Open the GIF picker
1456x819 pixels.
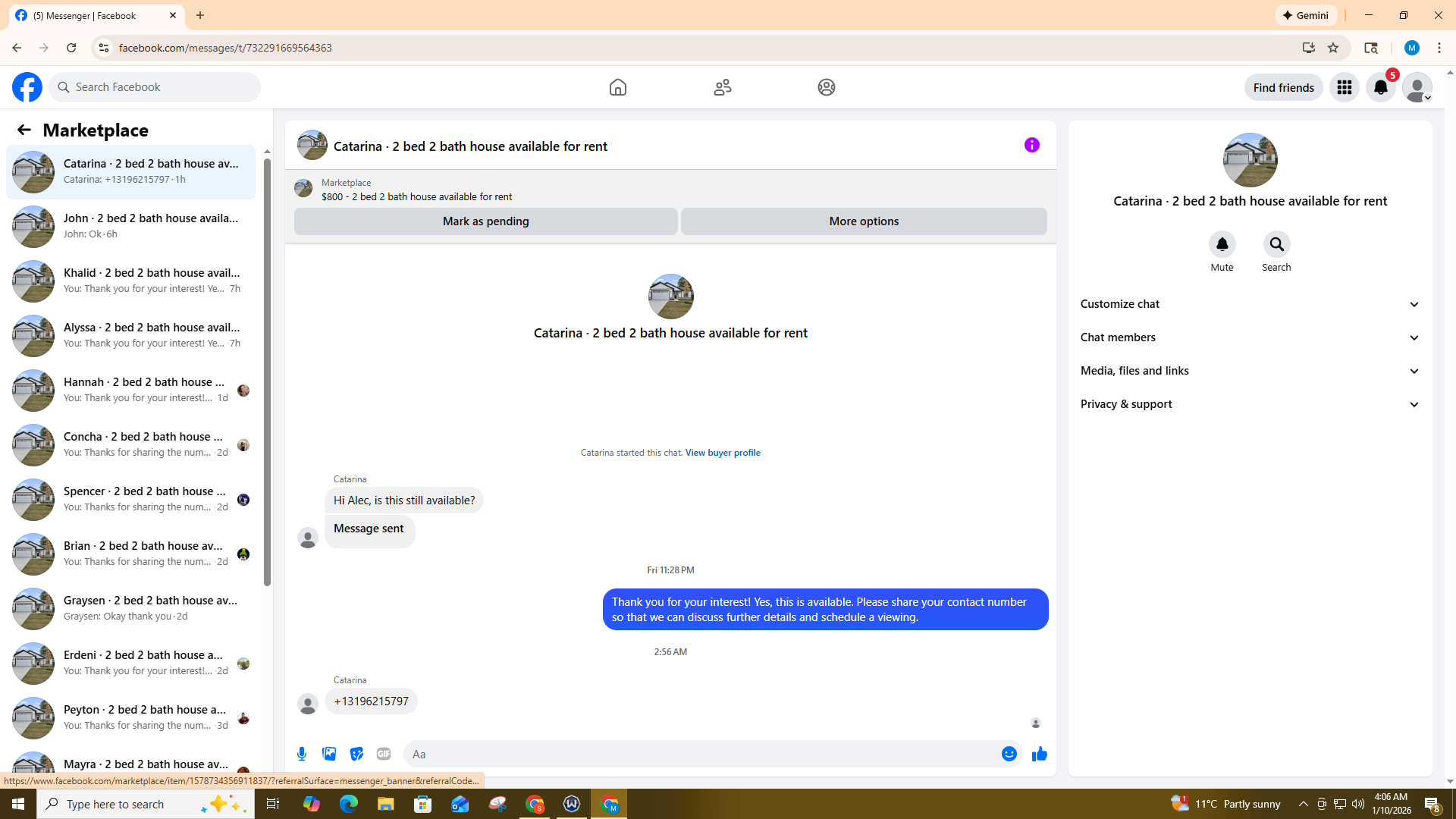click(x=384, y=754)
